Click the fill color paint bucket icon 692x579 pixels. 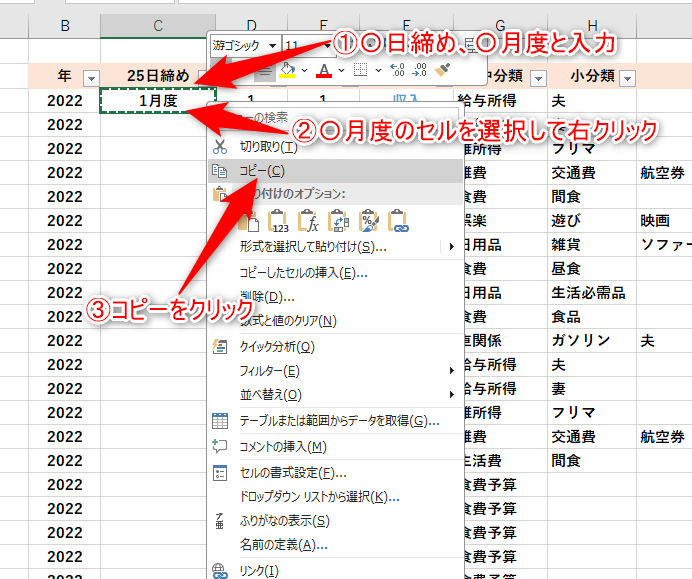coord(288,70)
